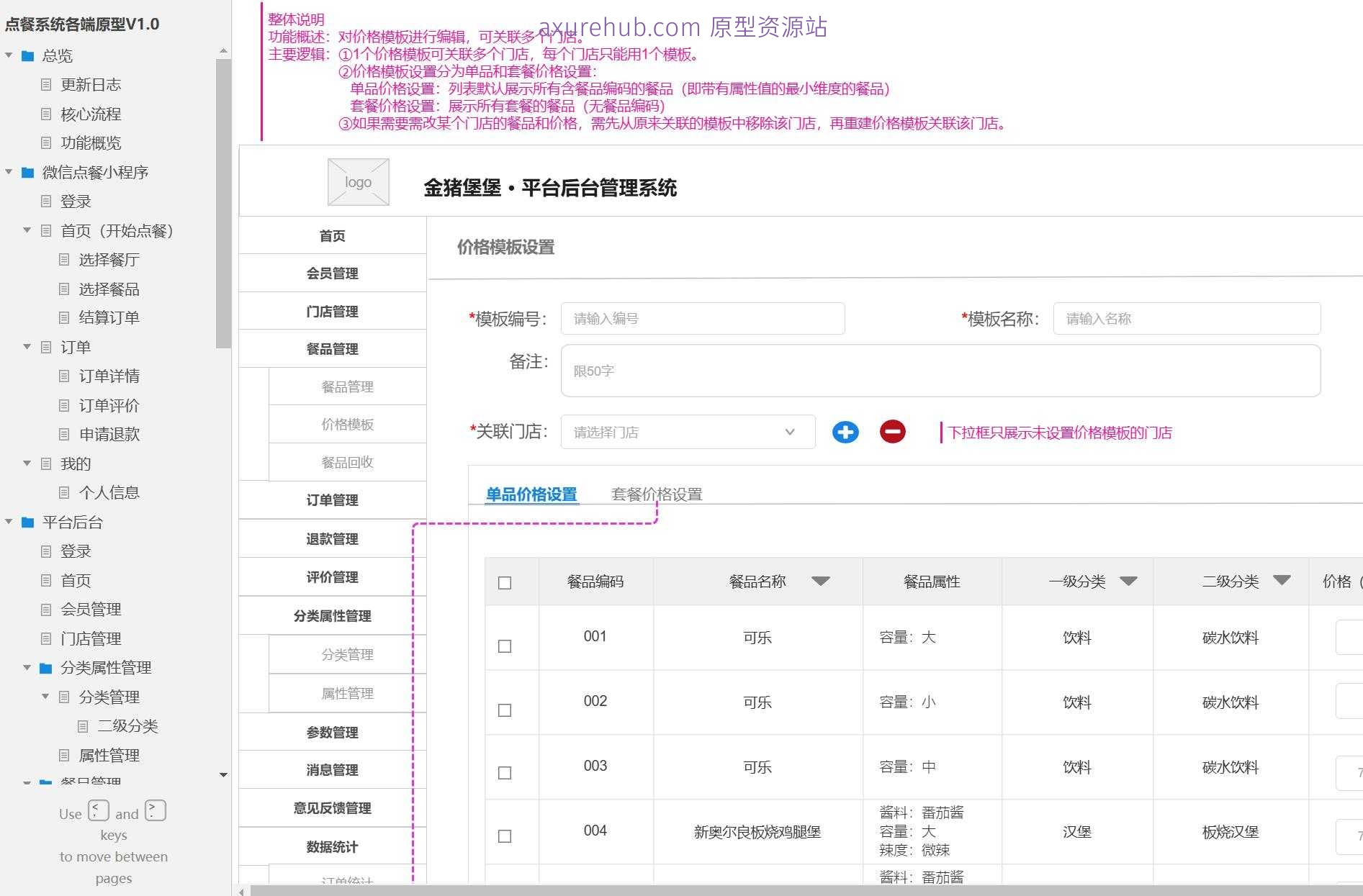Collapse the 平台后台 tree node
This screenshot has height=896, width=1363.
pos(9,522)
